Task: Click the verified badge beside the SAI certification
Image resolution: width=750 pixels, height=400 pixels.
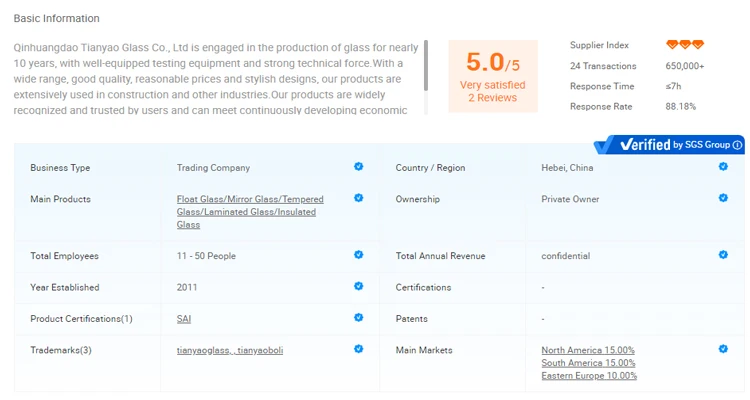Action: (358, 318)
